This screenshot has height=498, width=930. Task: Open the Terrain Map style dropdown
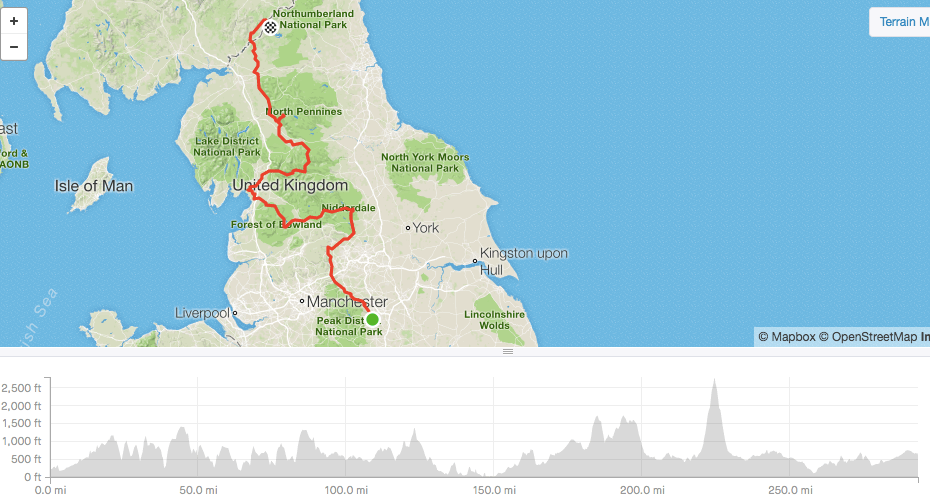click(x=900, y=22)
